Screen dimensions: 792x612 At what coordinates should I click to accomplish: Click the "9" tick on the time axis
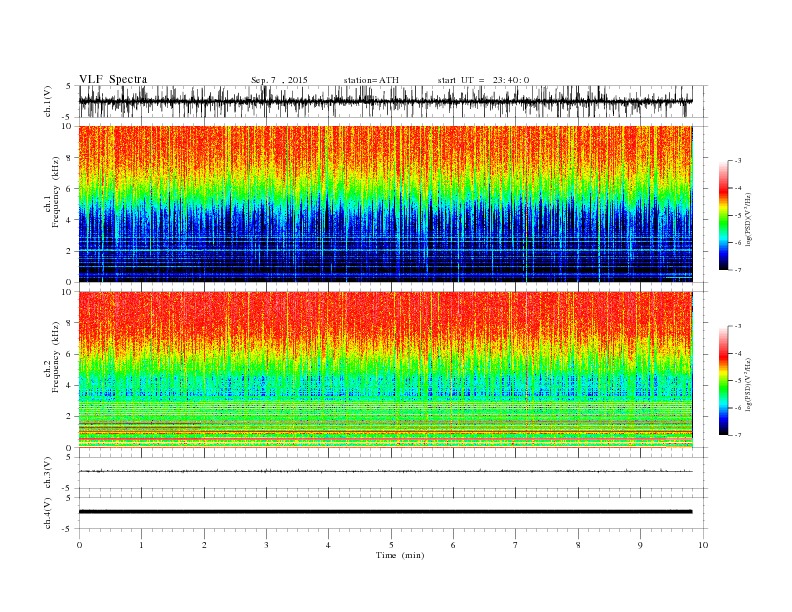pos(640,545)
